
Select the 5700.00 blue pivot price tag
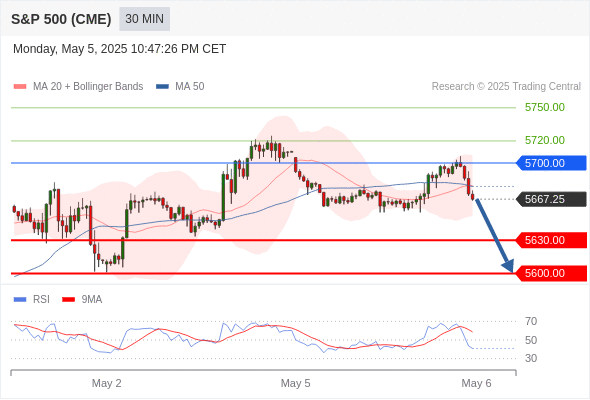(x=551, y=163)
